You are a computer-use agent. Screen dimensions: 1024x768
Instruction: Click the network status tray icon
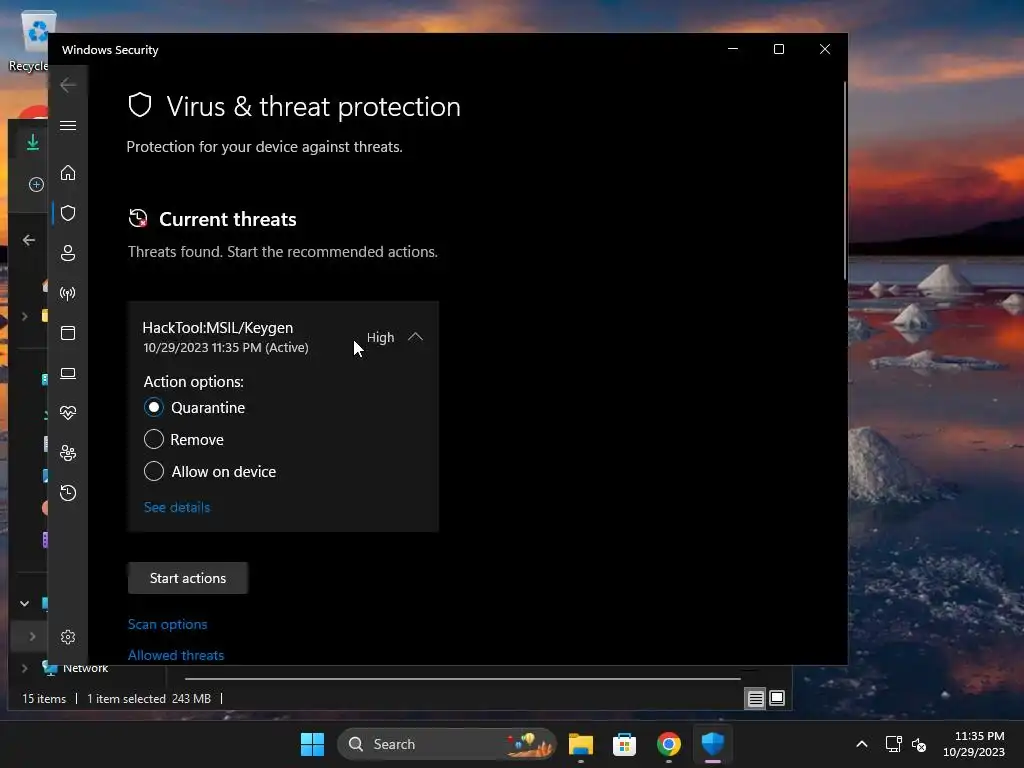click(893, 744)
